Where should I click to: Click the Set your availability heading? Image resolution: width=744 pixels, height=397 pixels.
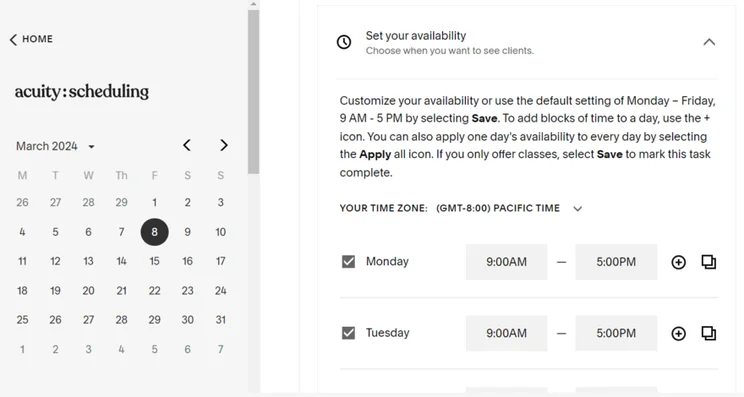pyautogui.click(x=416, y=36)
